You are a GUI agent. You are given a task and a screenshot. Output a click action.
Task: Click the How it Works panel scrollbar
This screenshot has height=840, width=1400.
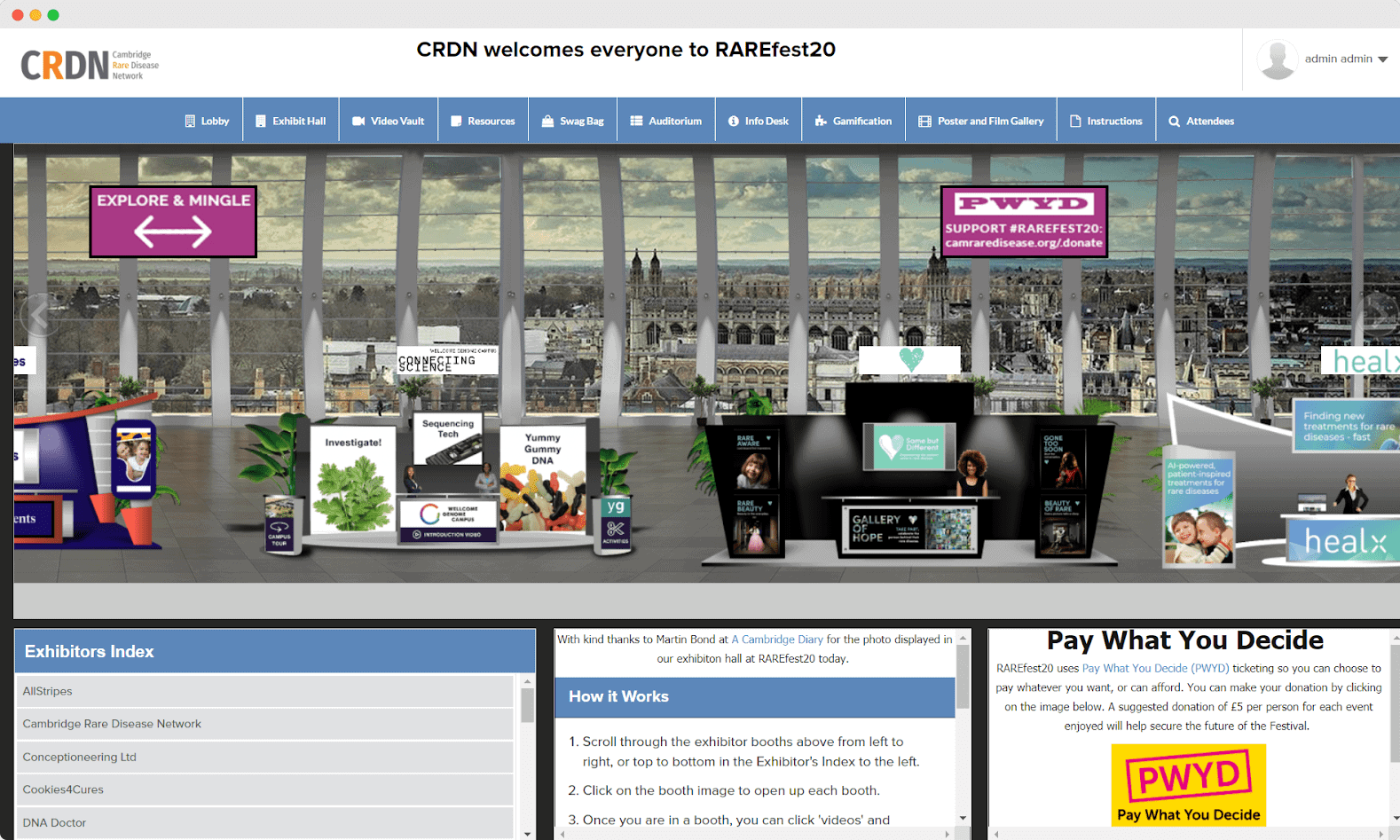pyautogui.click(x=963, y=677)
